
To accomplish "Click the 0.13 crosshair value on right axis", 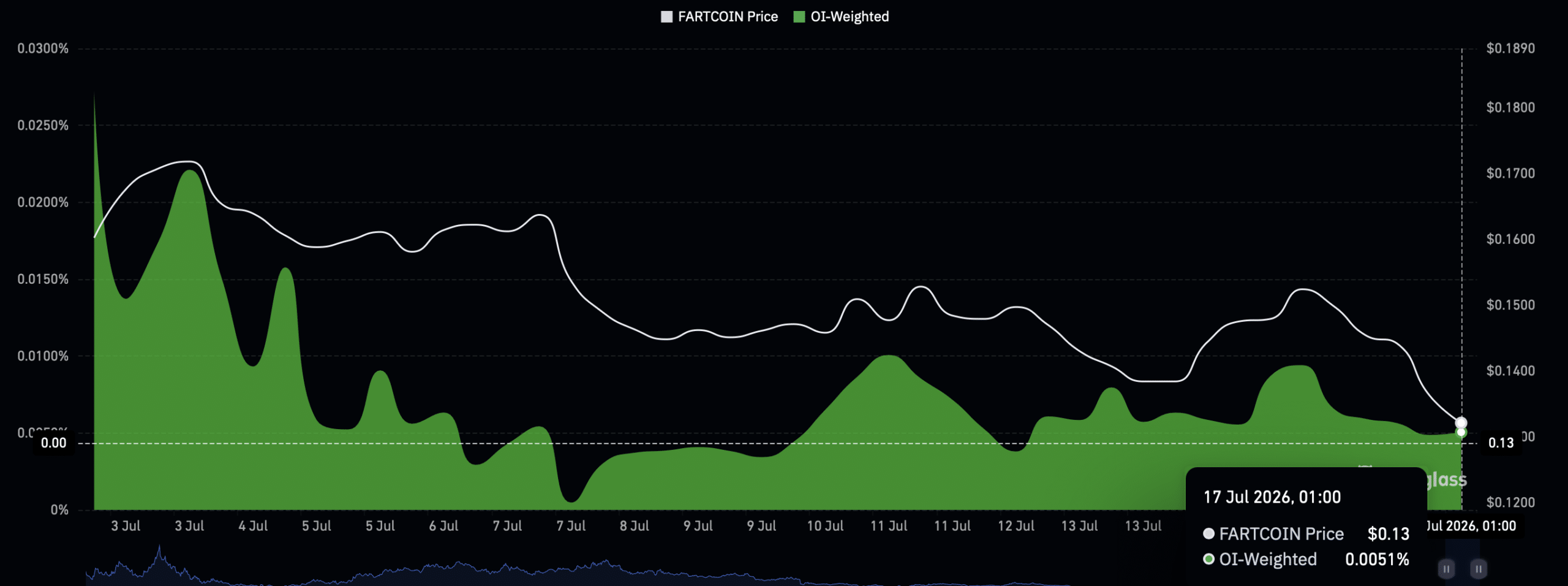I will point(1501,443).
